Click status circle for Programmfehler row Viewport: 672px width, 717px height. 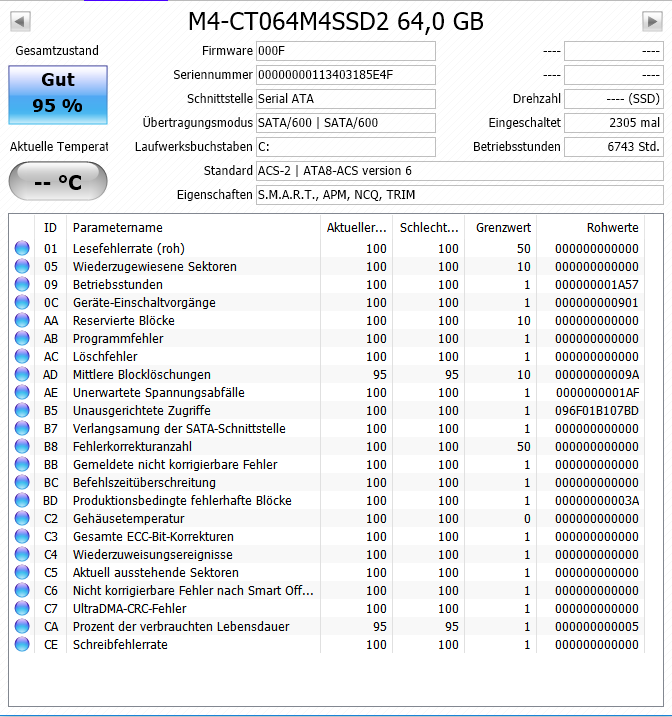pyautogui.click(x=22, y=338)
